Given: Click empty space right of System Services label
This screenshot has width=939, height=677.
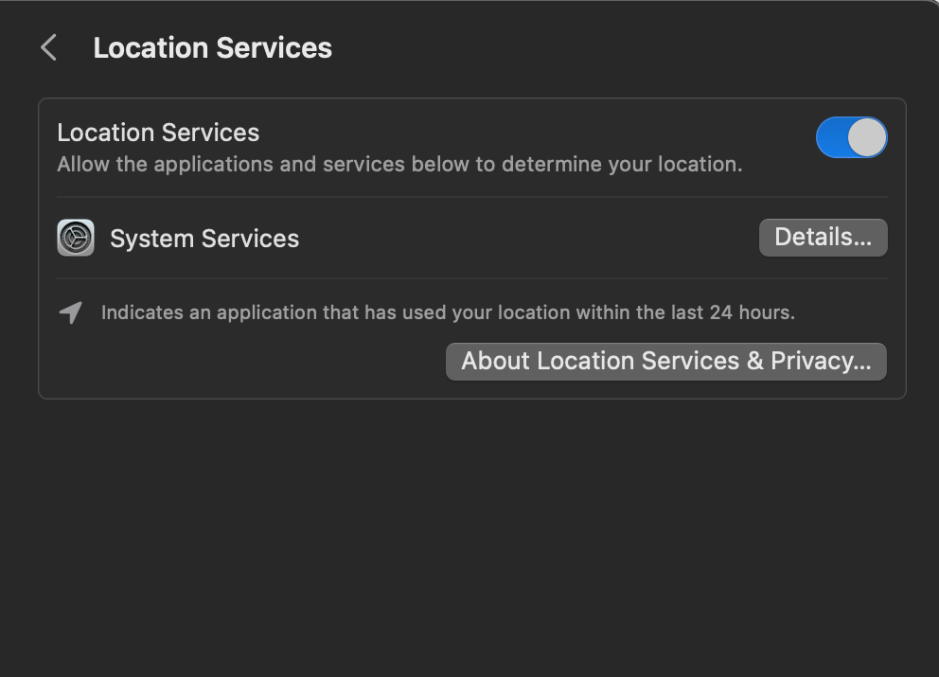Looking at the screenshot, I should [520, 239].
